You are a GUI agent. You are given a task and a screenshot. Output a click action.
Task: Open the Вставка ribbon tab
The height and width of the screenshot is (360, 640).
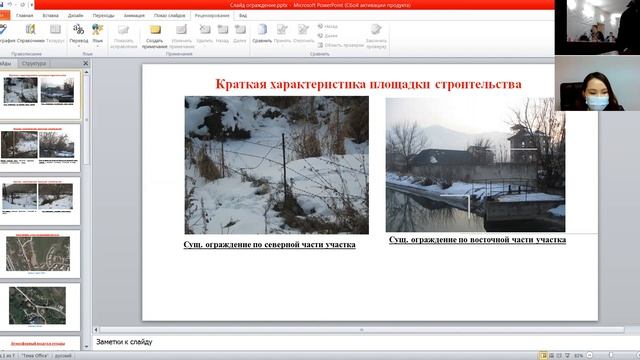point(51,16)
